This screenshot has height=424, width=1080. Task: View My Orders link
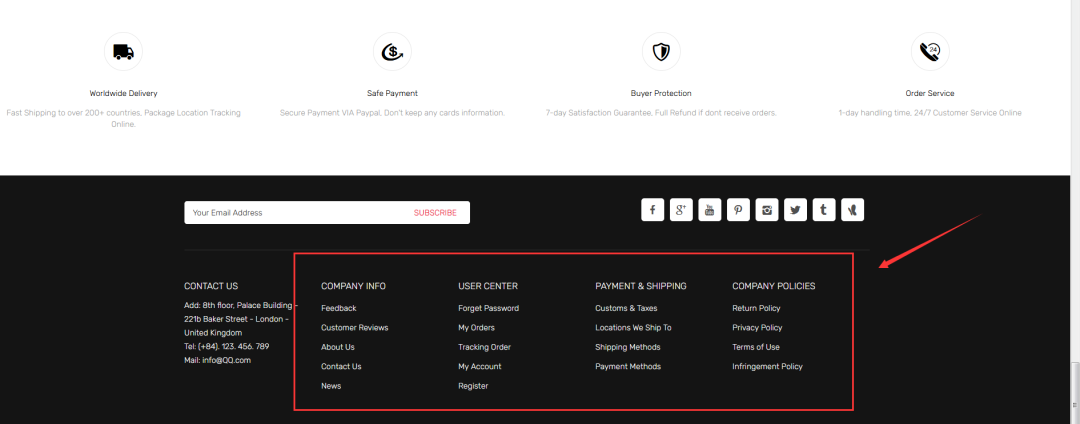(477, 328)
